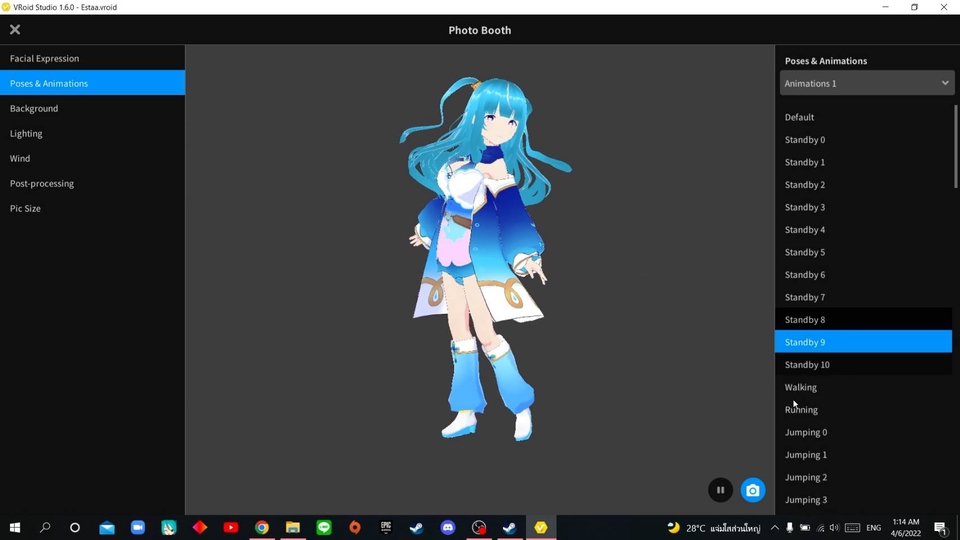Open the touch keyboard tray icon
The height and width of the screenshot is (540, 960).
852,527
